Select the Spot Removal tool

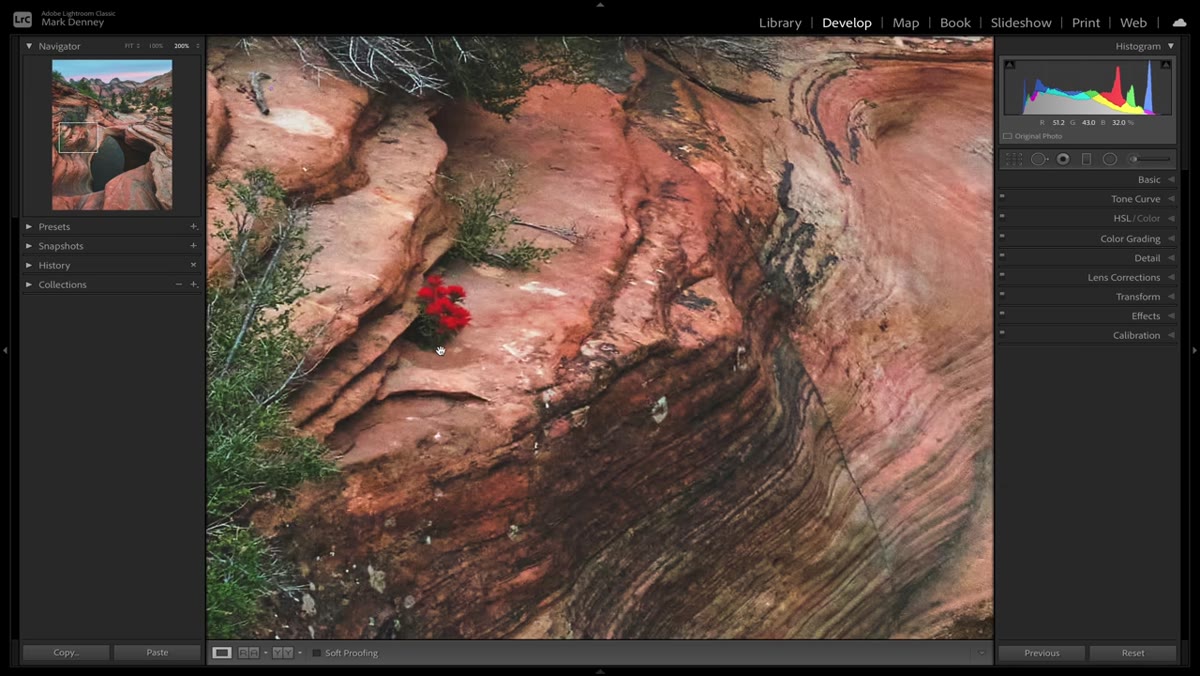tap(1039, 159)
